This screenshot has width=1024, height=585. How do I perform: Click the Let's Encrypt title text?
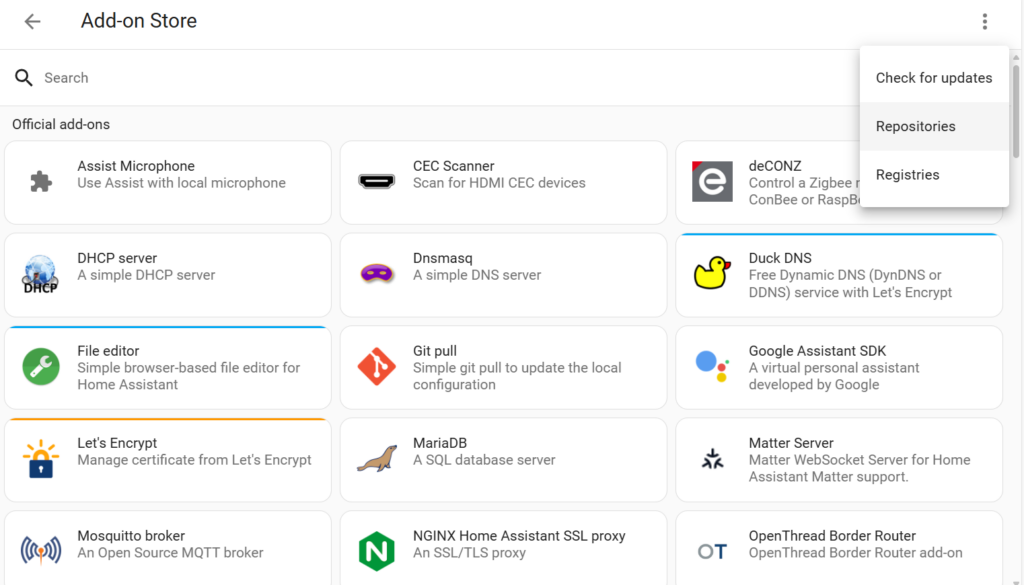coord(117,443)
